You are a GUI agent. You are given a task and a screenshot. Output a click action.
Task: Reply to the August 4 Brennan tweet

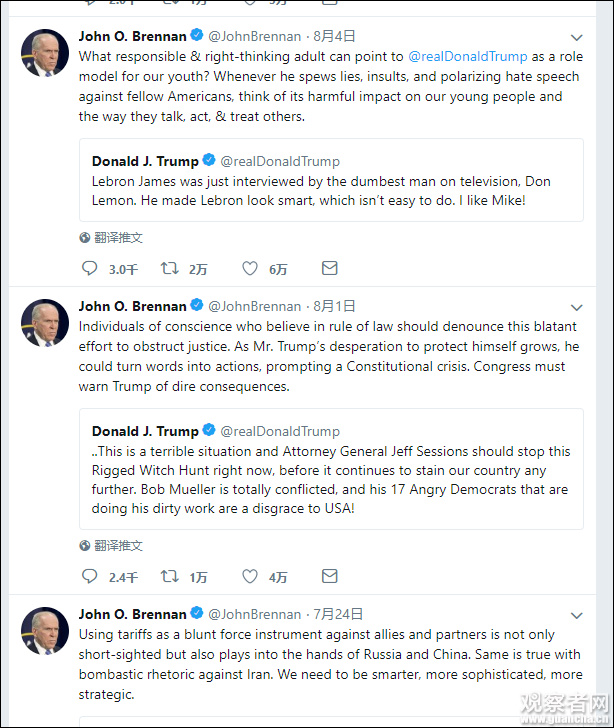90,268
